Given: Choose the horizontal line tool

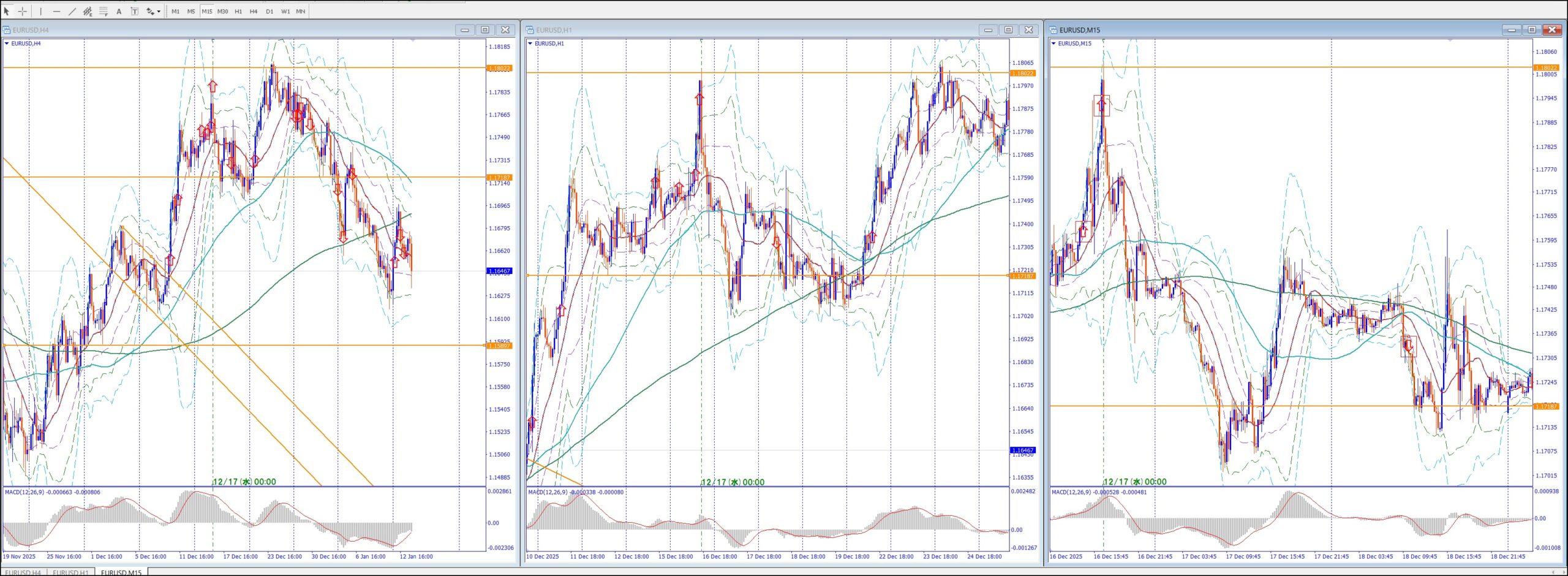Looking at the screenshot, I should [x=56, y=11].
